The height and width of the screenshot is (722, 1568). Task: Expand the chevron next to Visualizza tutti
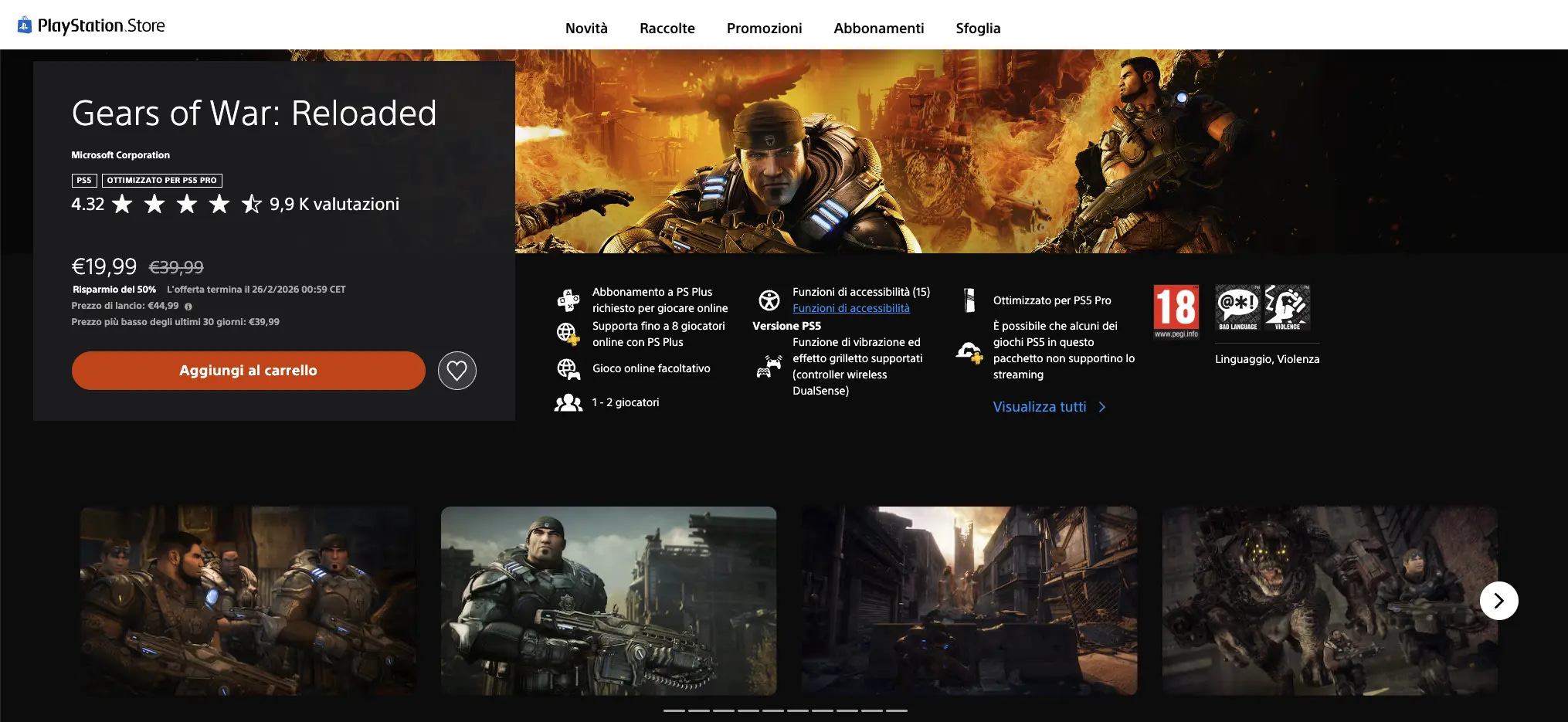(1102, 407)
